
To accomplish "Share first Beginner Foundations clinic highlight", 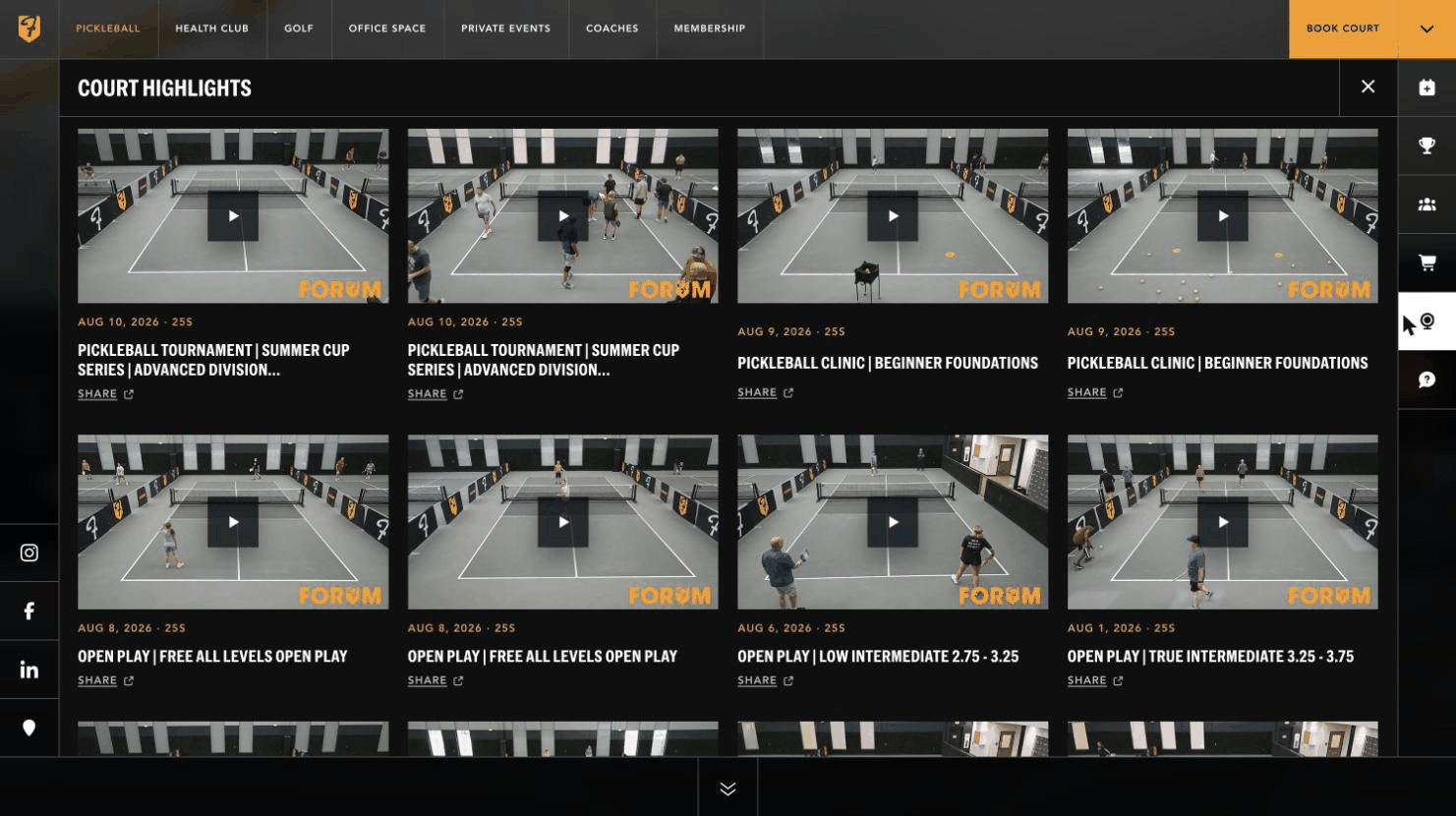I will coord(766,392).
